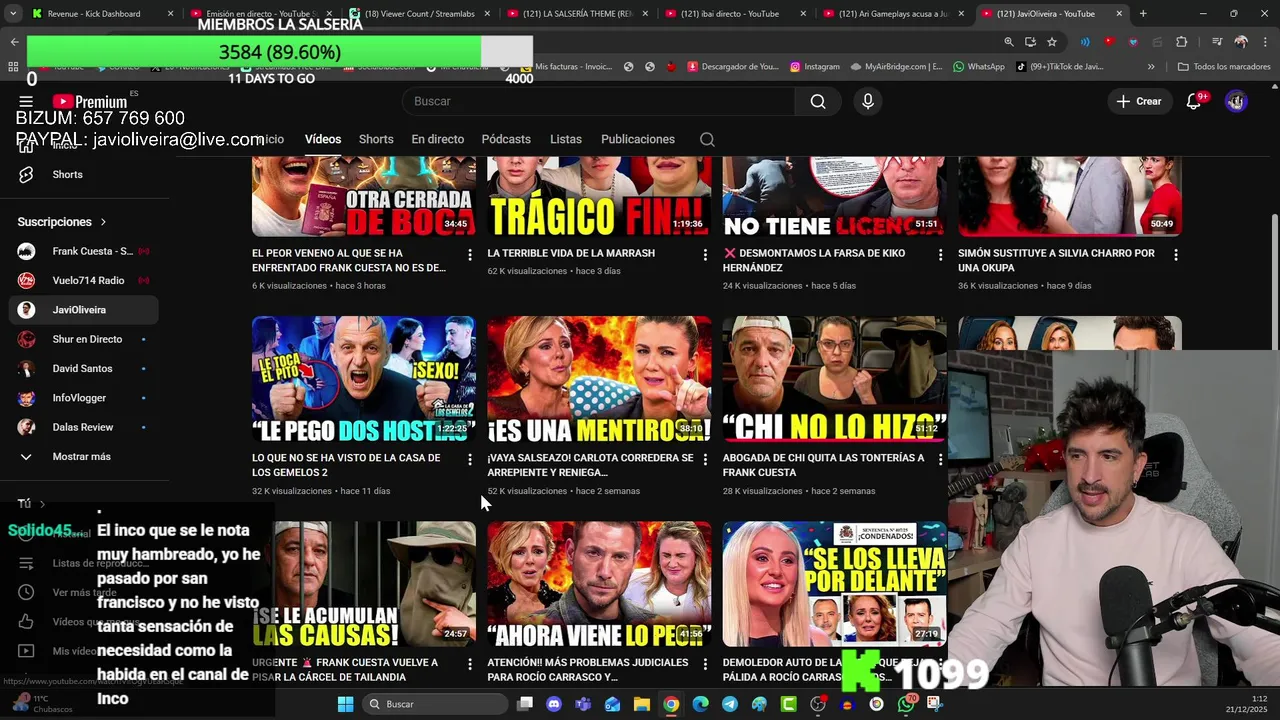This screenshot has height=720, width=1280.
Task: Go back with the browser back arrow
Action: click(x=14, y=42)
